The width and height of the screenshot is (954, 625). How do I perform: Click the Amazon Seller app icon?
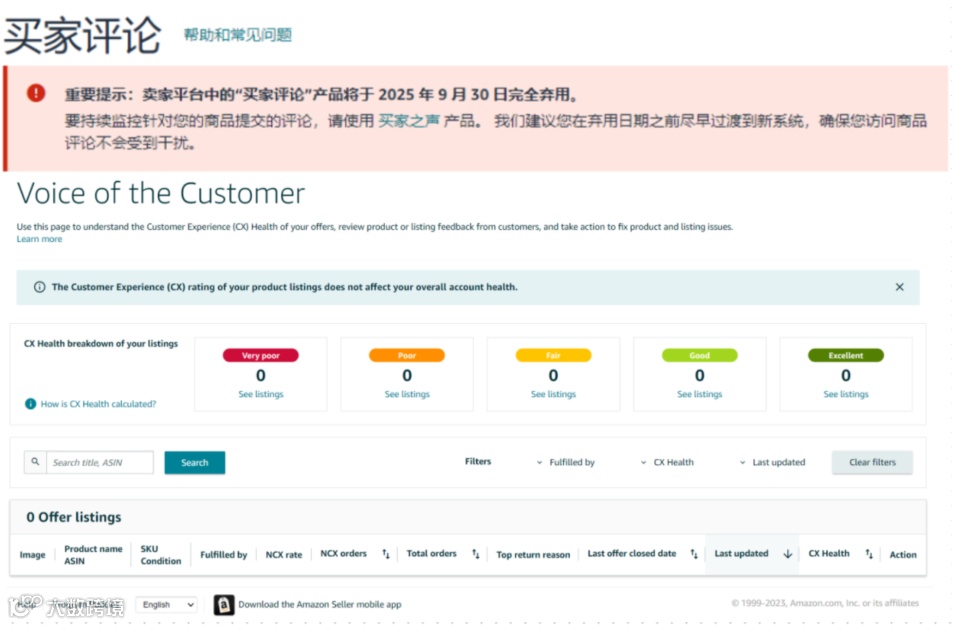coord(224,604)
